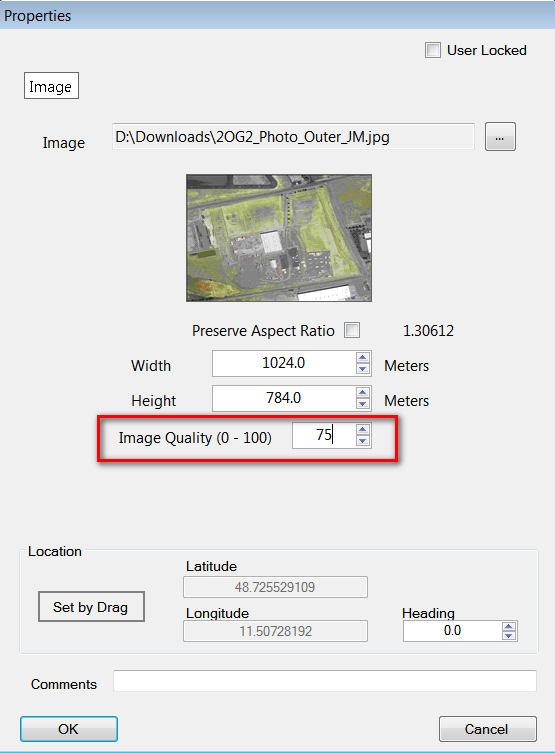Click the Longitude field
The width and height of the screenshot is (555, 753).
click(x=275, y=631)
